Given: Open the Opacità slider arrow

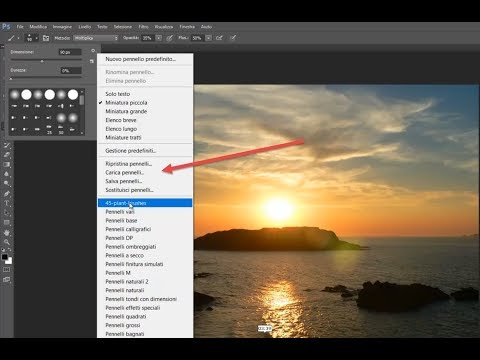Looking at the screenshot, I should coord(159,38).
